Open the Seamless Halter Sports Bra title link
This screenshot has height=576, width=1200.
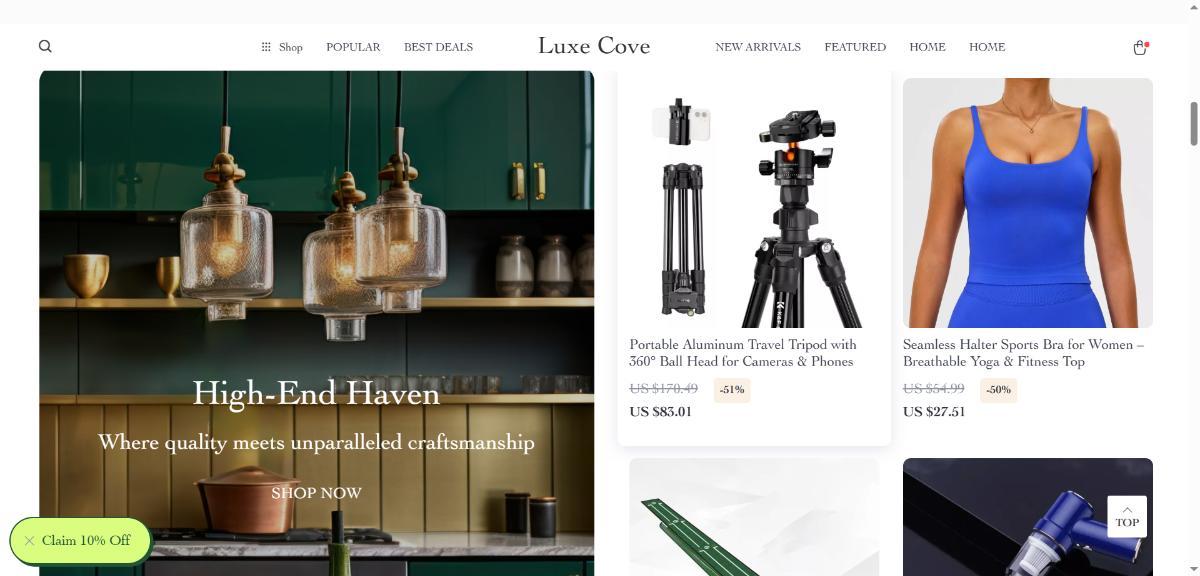coord(1024,353)
